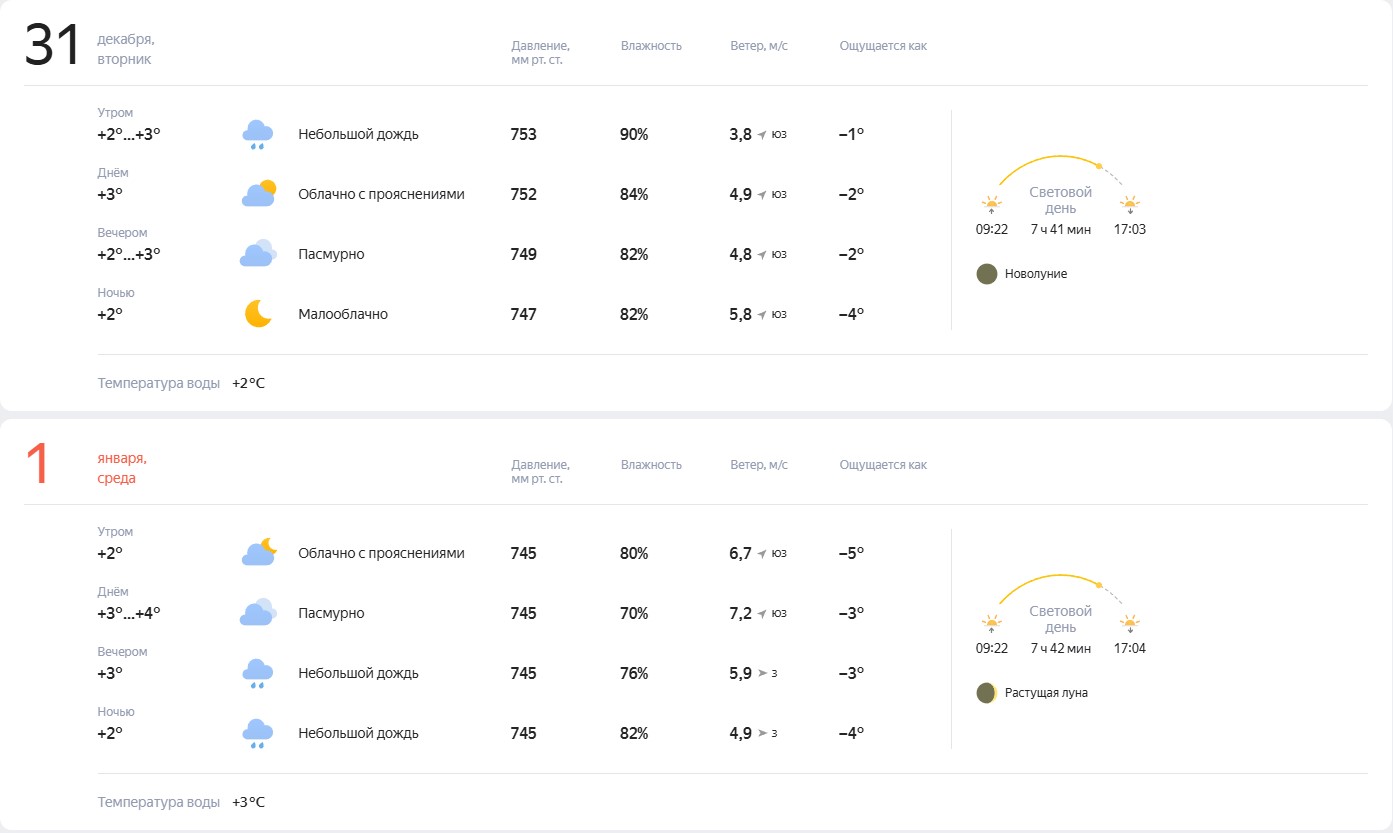Click the wind direction arrow beside 7,2 m/s
1393x833 pixels.
point(762,614)
